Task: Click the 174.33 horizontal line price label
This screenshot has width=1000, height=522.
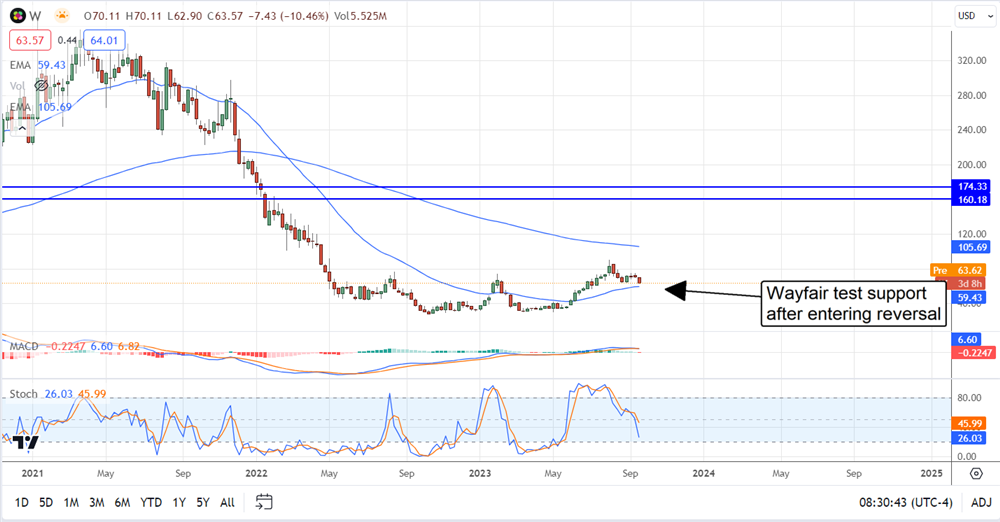Action: click(971, 186)
